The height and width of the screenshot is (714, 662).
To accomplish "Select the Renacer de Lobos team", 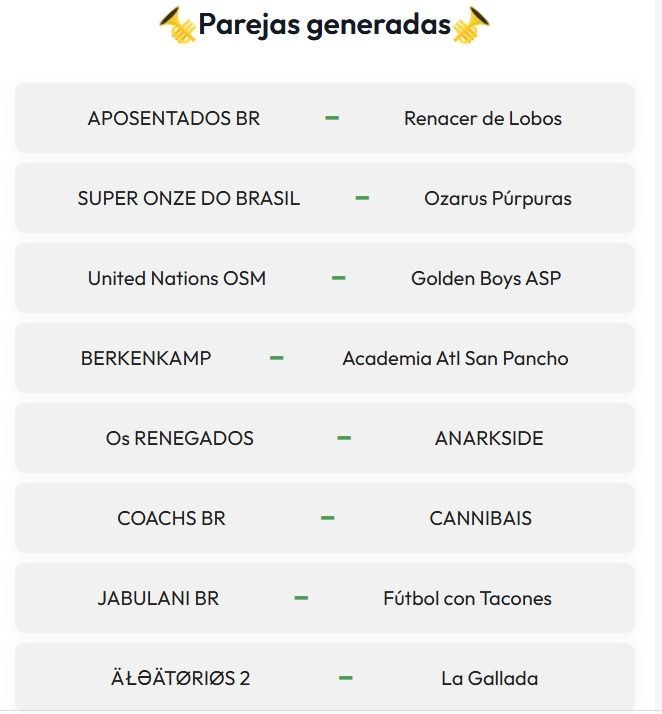I will pyautogui.click(x=483, y=118).
